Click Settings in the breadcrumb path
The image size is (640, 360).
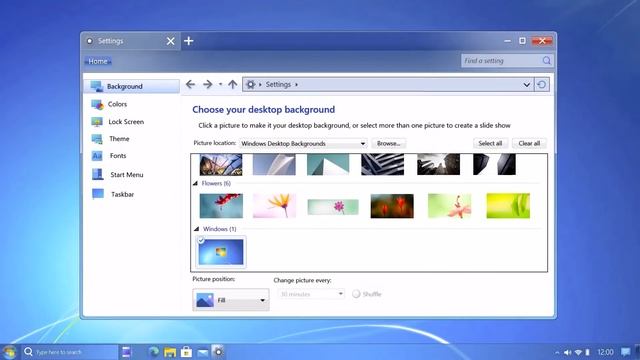pyautogui.click(x=278, y=84)
